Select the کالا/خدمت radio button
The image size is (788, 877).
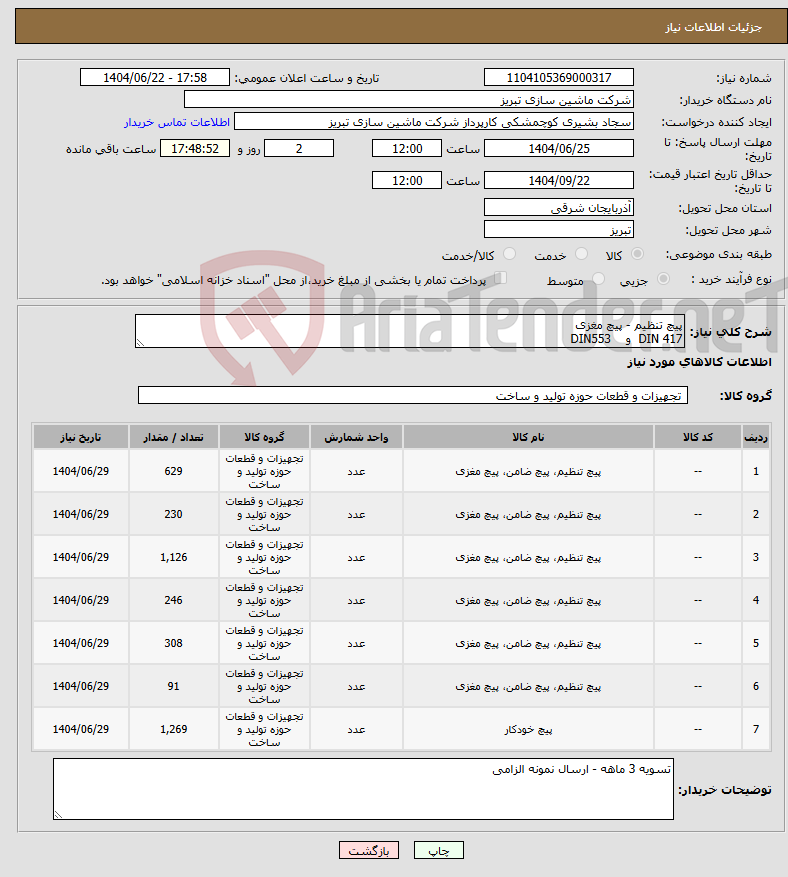pos(509,254)
